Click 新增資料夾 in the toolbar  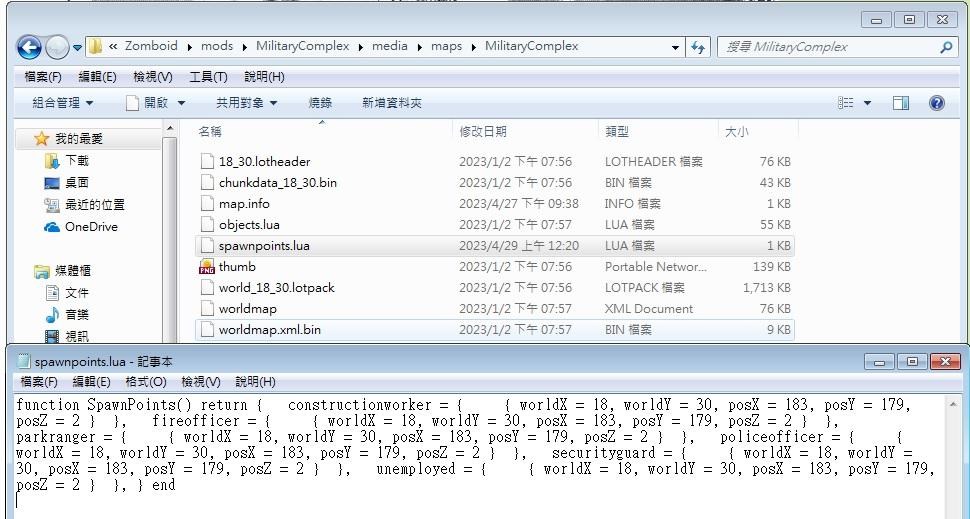[392, 103]
